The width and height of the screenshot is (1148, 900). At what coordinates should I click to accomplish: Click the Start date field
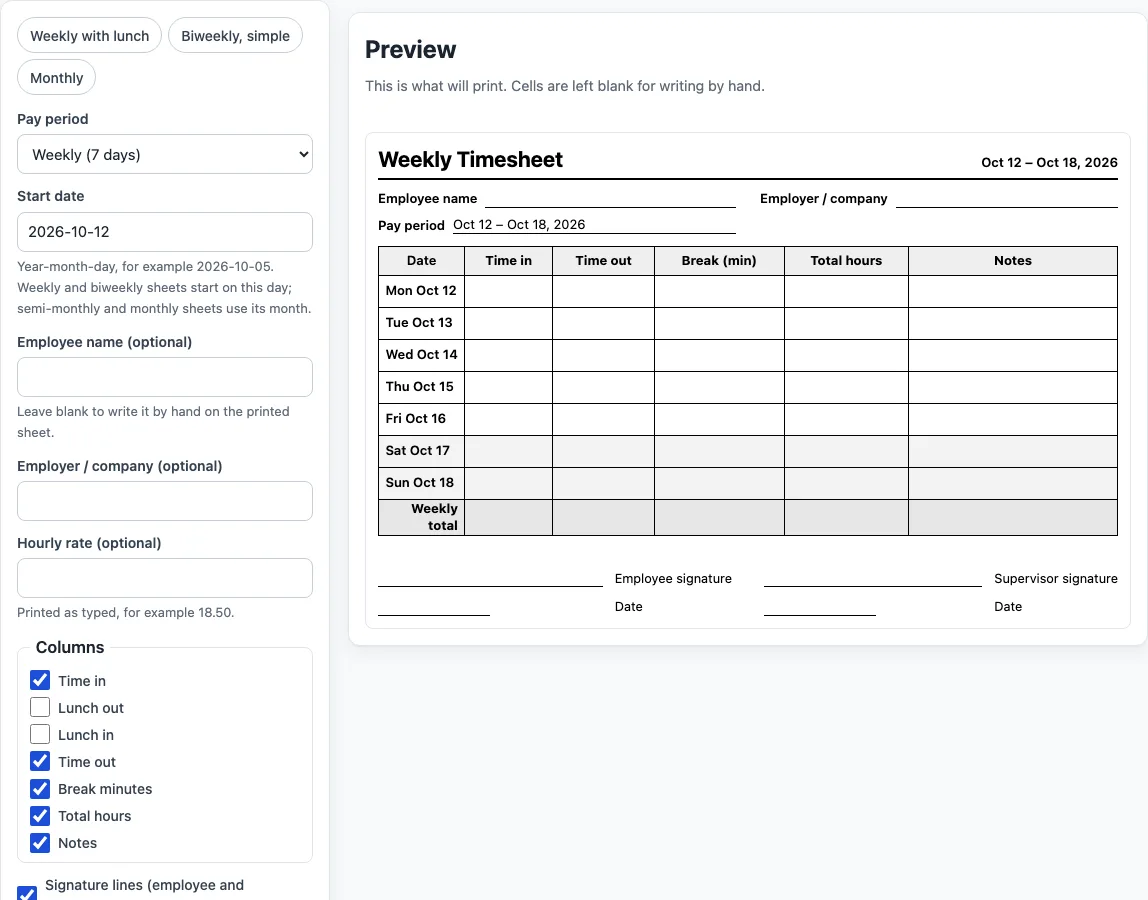pyautogui.click(x=165, y=232)
